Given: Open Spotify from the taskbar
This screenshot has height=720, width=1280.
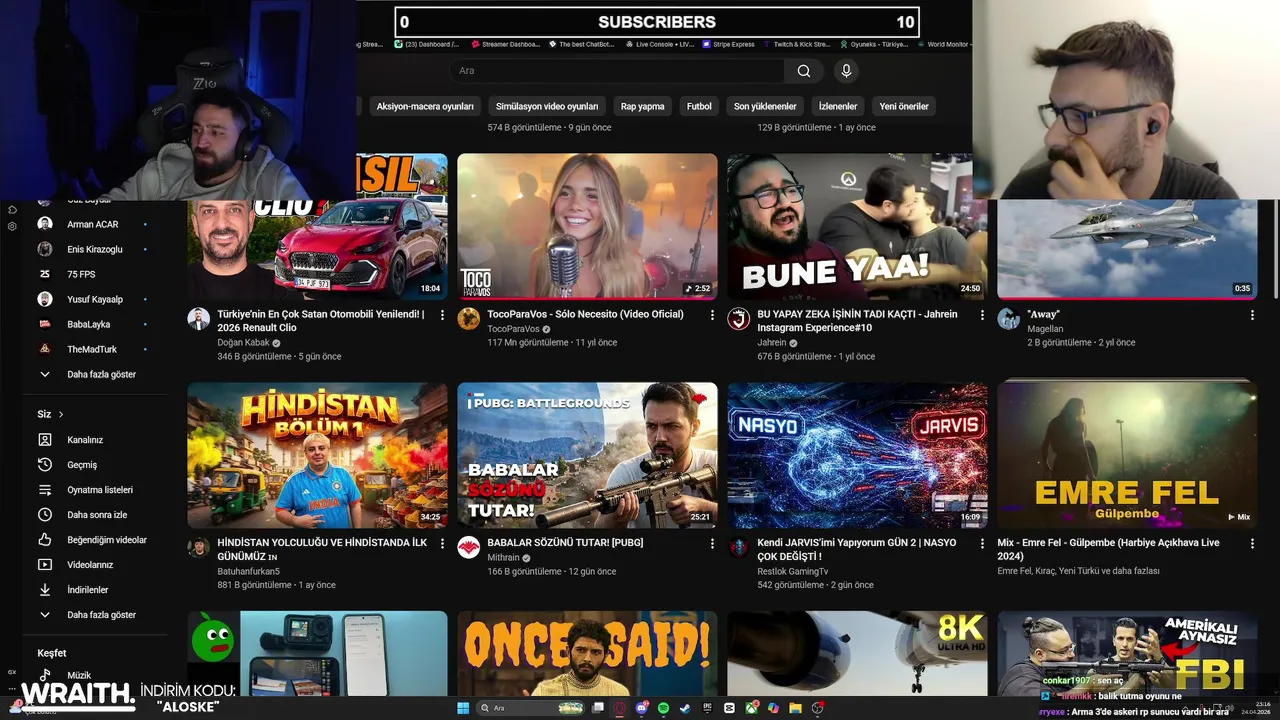Looking at the screenshot, I should click(664, 708).
